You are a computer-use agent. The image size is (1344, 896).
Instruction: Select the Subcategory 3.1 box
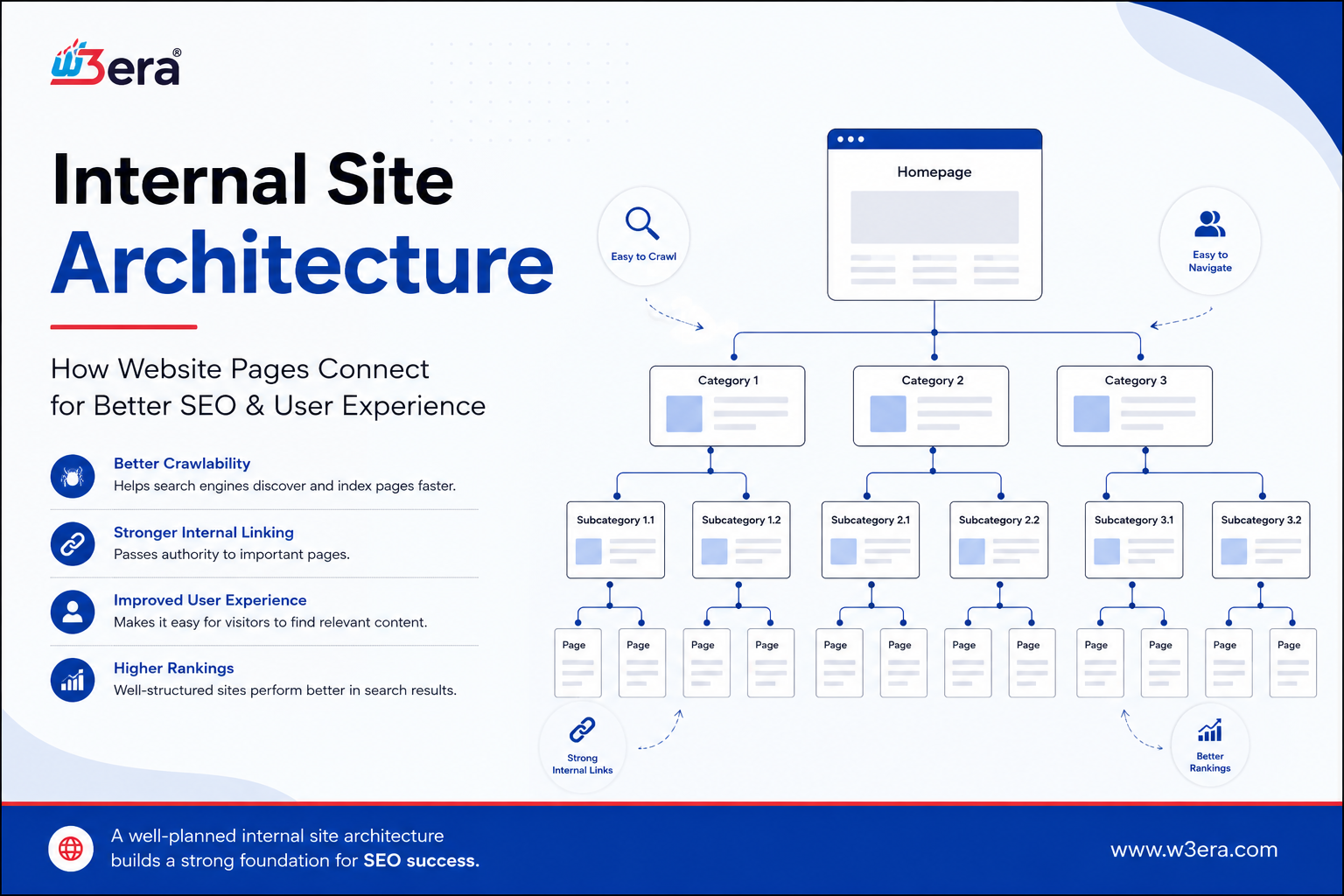(1134, 540)
